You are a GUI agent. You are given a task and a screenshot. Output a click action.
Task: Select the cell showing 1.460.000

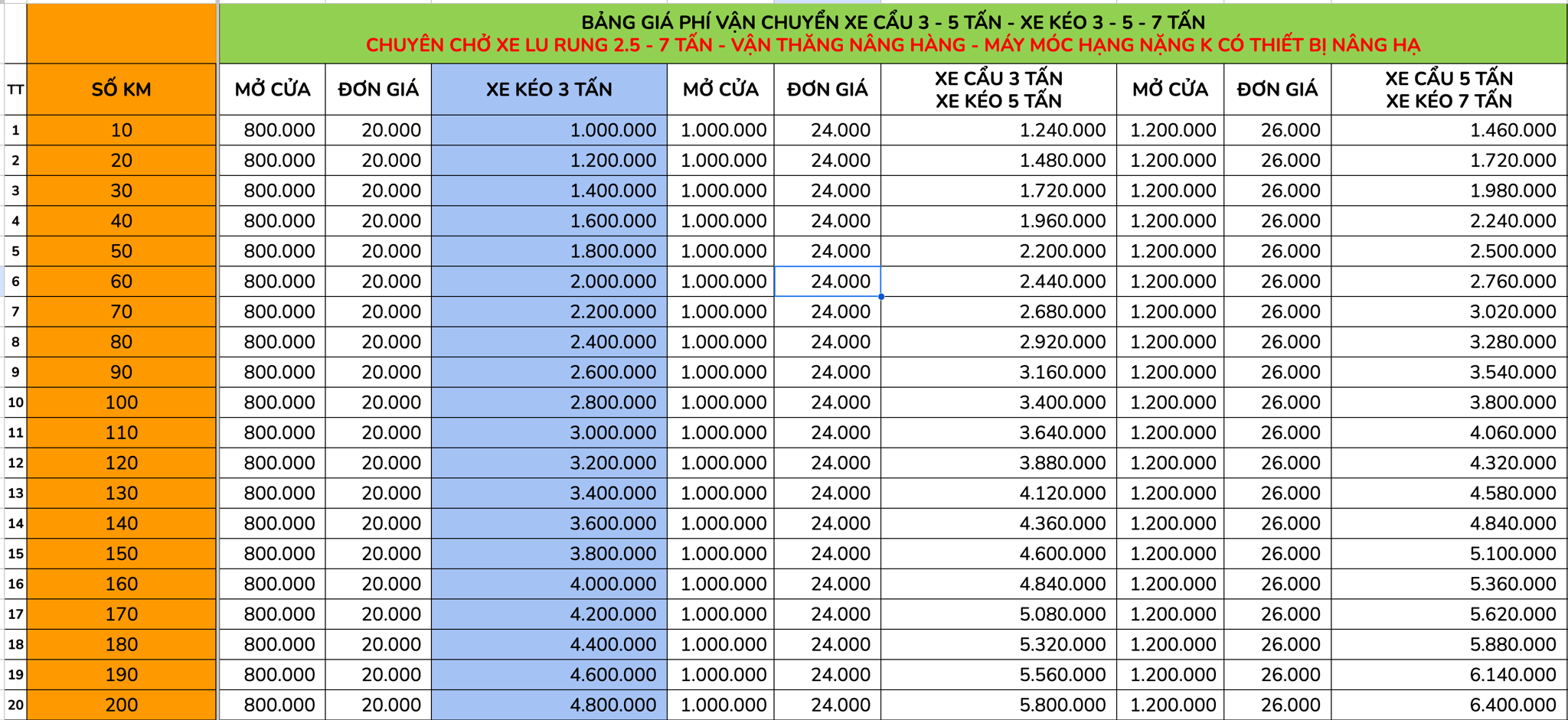point(1449,130)
